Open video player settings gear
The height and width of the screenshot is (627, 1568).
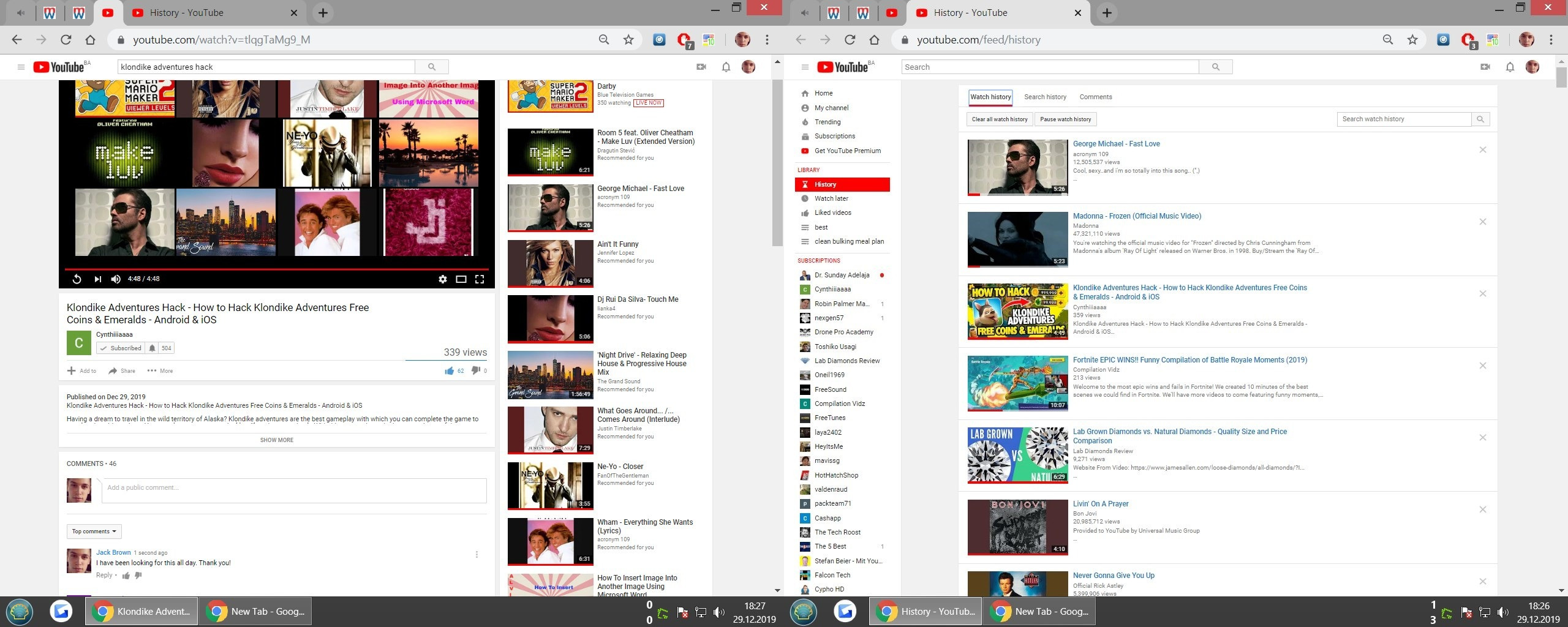[442, 279]
